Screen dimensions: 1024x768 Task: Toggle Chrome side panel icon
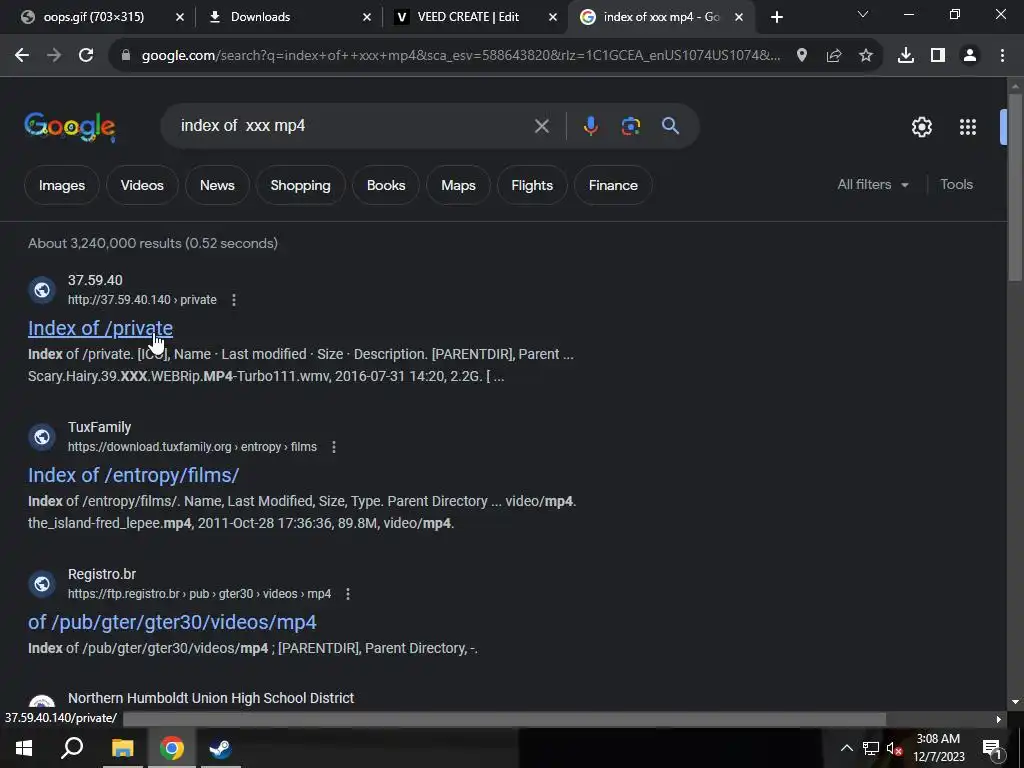[938, 56]
